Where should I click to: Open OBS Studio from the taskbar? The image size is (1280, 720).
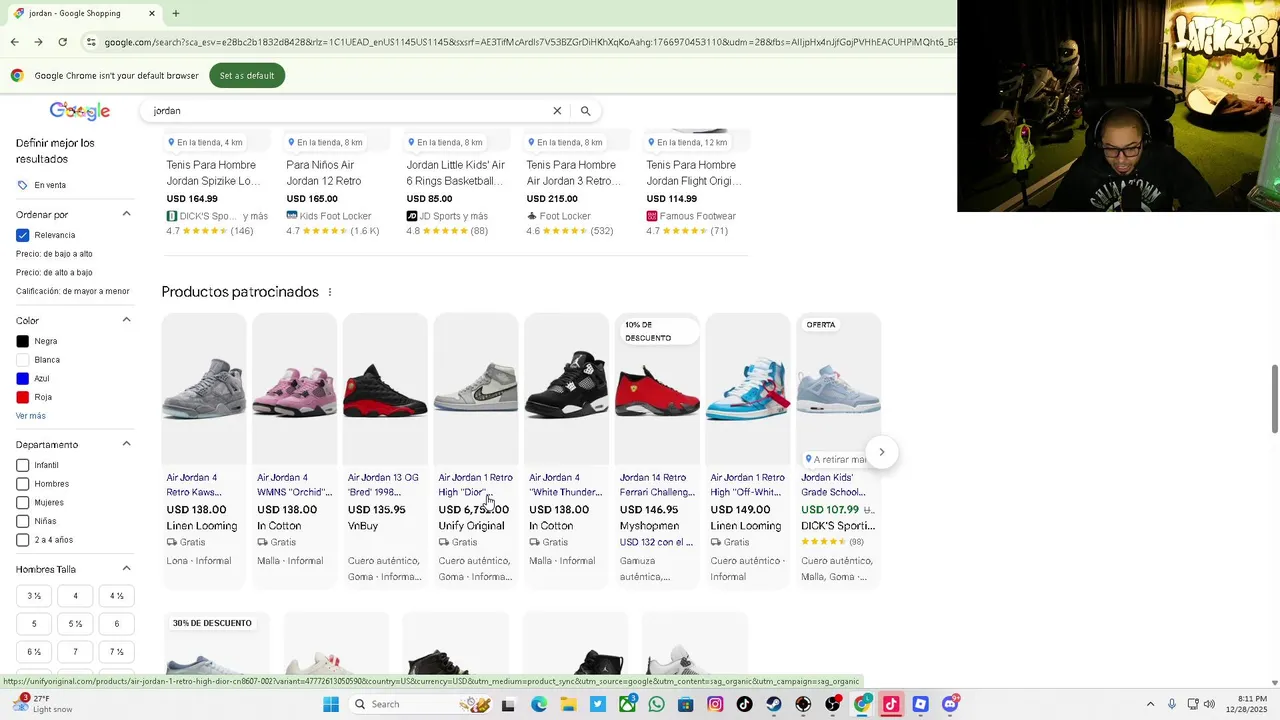point(832,704)
